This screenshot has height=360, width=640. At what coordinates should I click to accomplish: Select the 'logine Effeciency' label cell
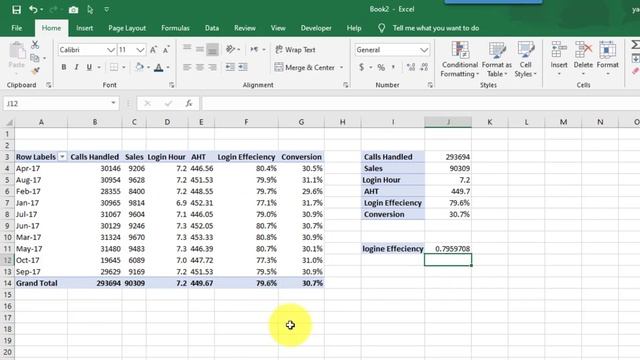[393, 249]
